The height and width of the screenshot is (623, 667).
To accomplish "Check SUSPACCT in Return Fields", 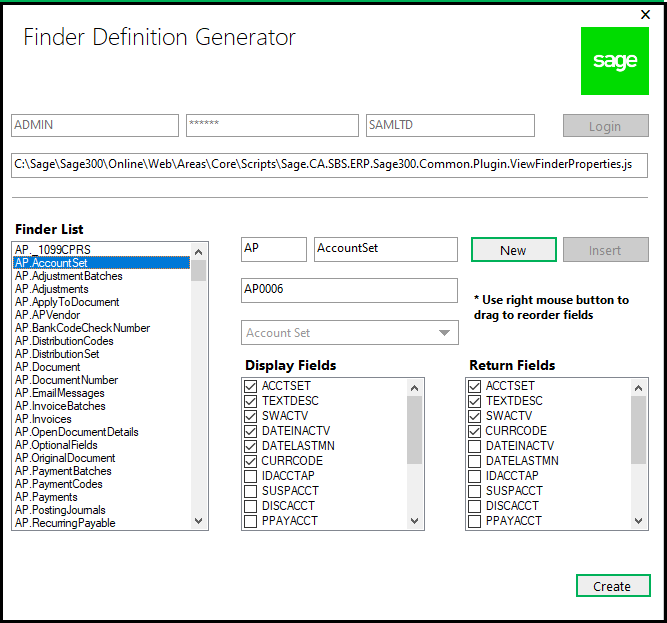I will (474, 491).
